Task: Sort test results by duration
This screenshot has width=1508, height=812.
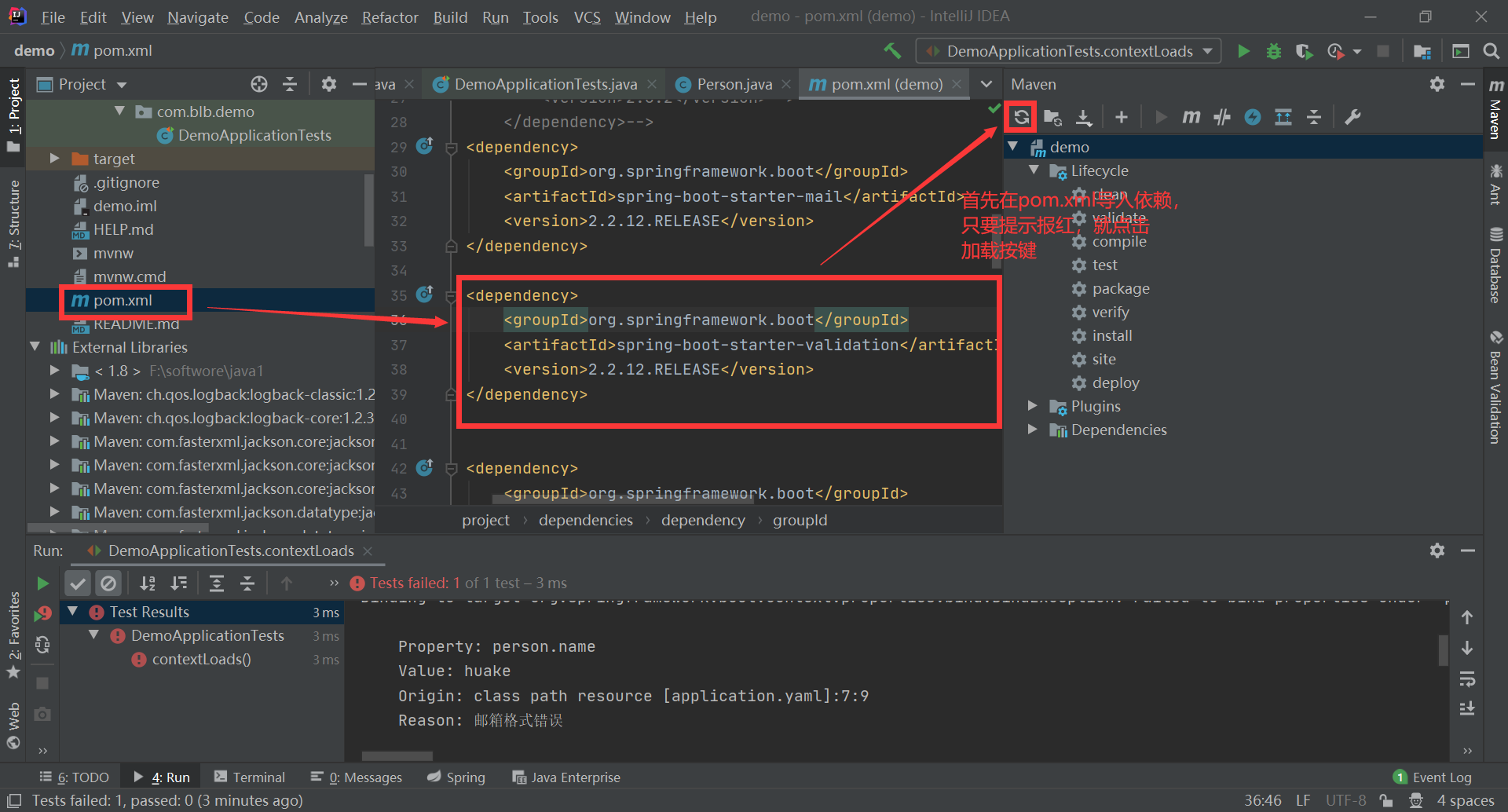Action: [x=179, y=583]
